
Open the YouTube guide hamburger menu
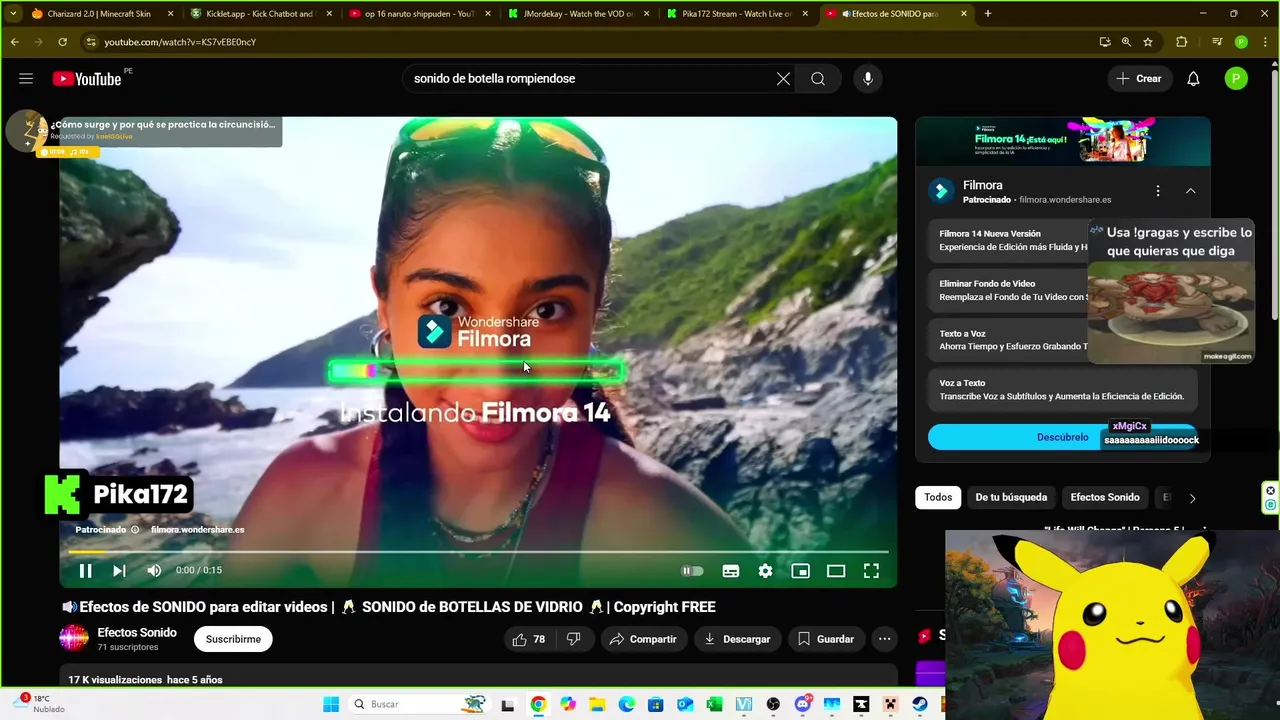point(26,79)
